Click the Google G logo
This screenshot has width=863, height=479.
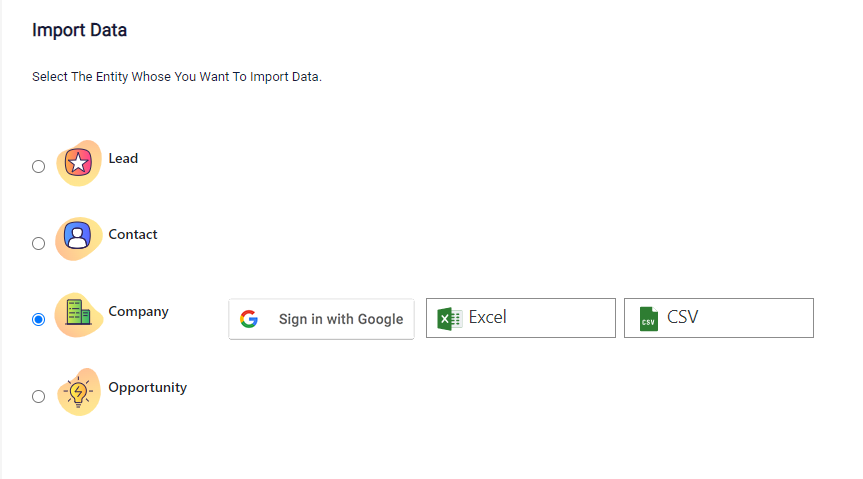249,319
